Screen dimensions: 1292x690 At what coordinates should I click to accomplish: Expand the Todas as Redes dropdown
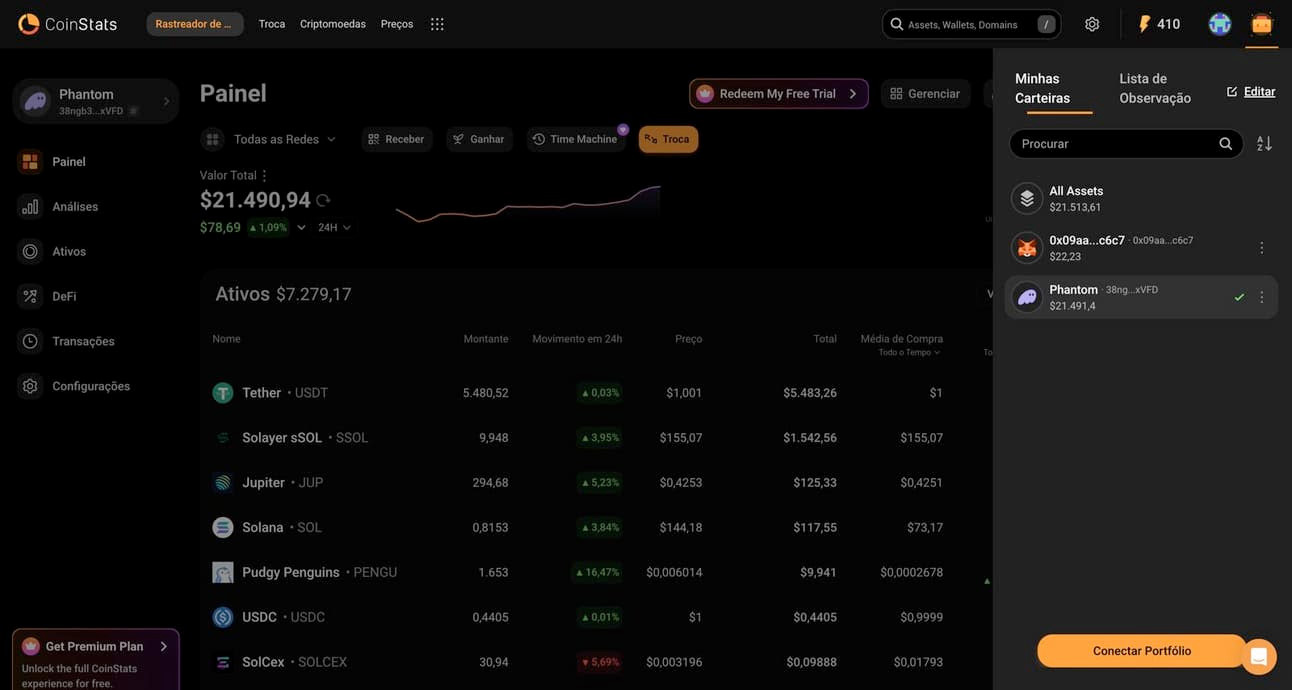[x=284, y=139]
